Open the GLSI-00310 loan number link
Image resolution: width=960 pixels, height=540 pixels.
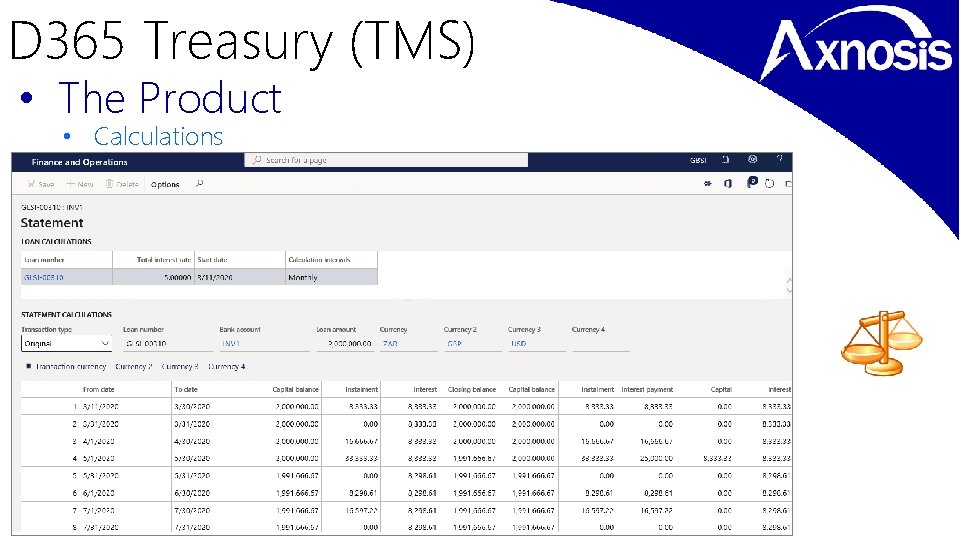(x=43, y=277)
